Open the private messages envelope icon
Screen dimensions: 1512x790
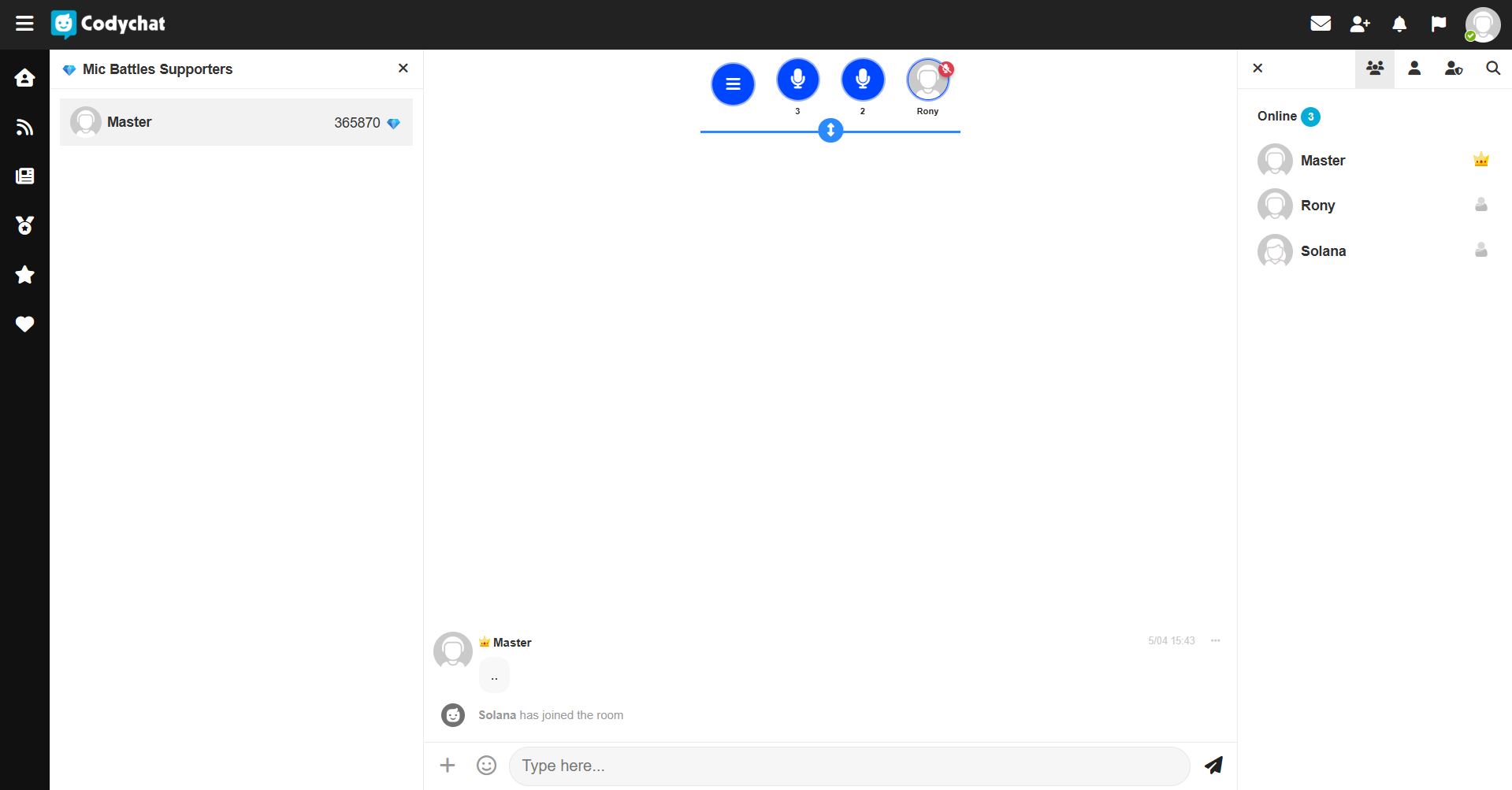click(1321, 24)
